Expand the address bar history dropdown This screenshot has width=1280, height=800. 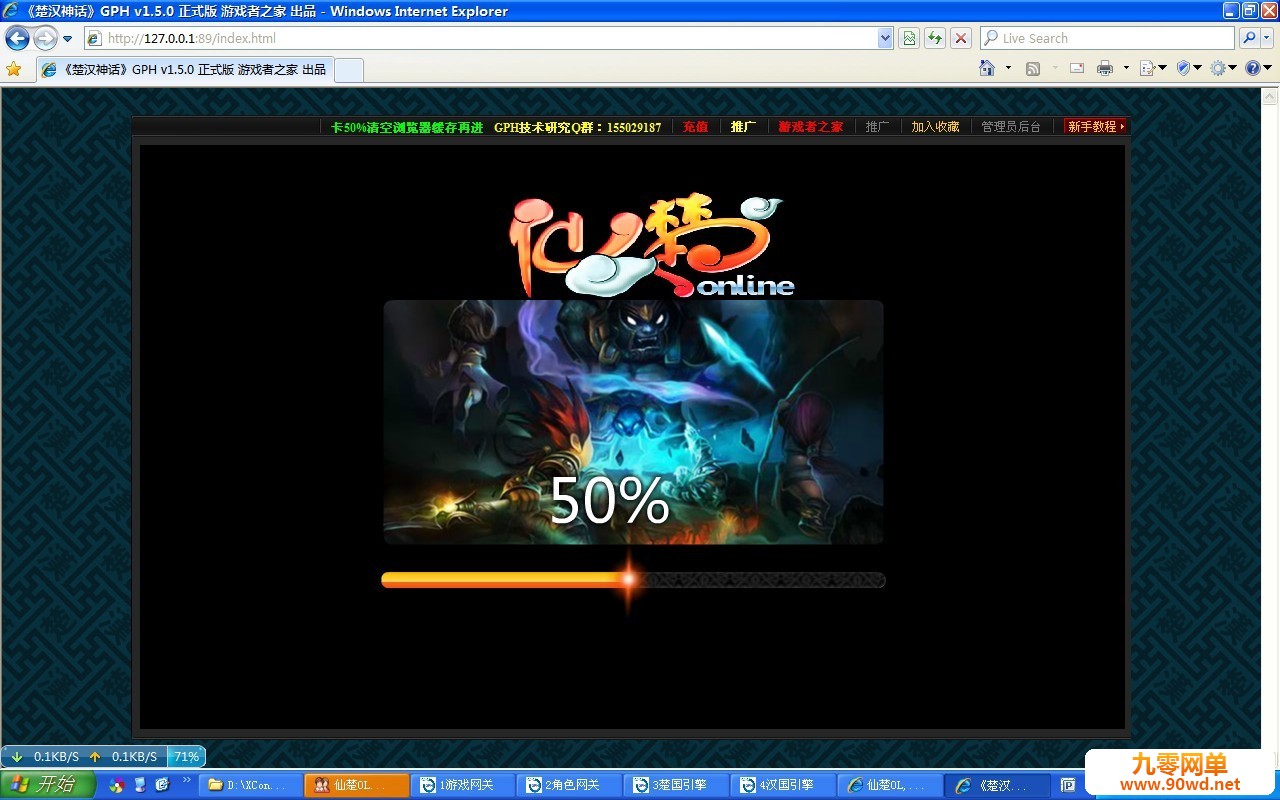[x=885, y=38]
